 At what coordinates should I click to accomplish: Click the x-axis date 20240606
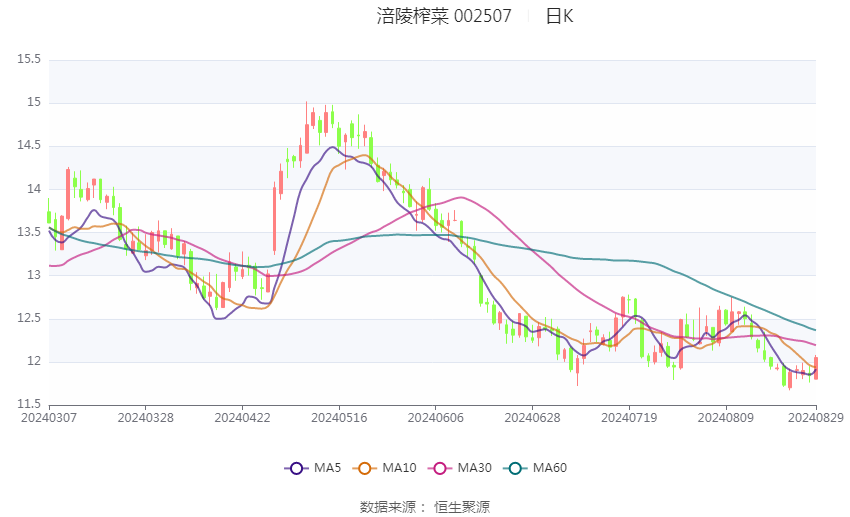[436, 418]
